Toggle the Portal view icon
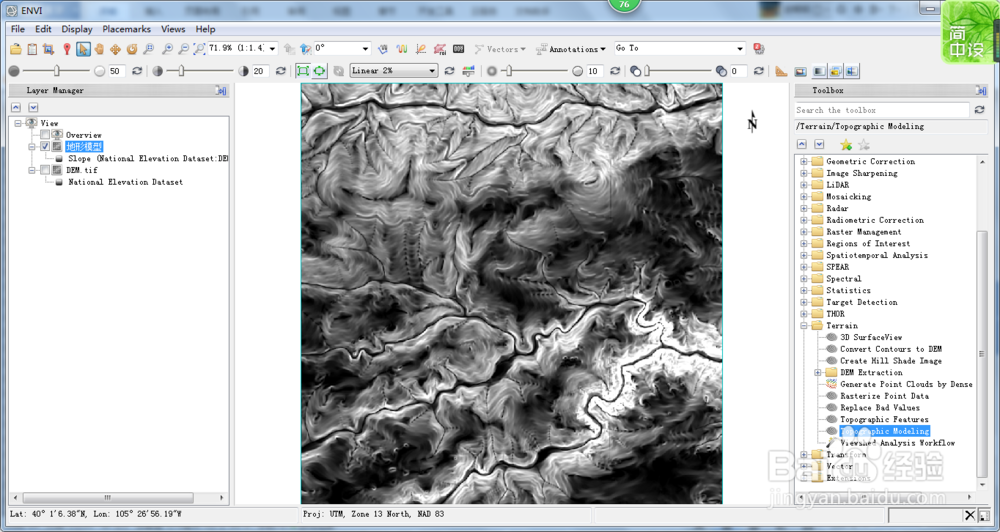This screenshot has width=1000, height=532. click(800, 71)
